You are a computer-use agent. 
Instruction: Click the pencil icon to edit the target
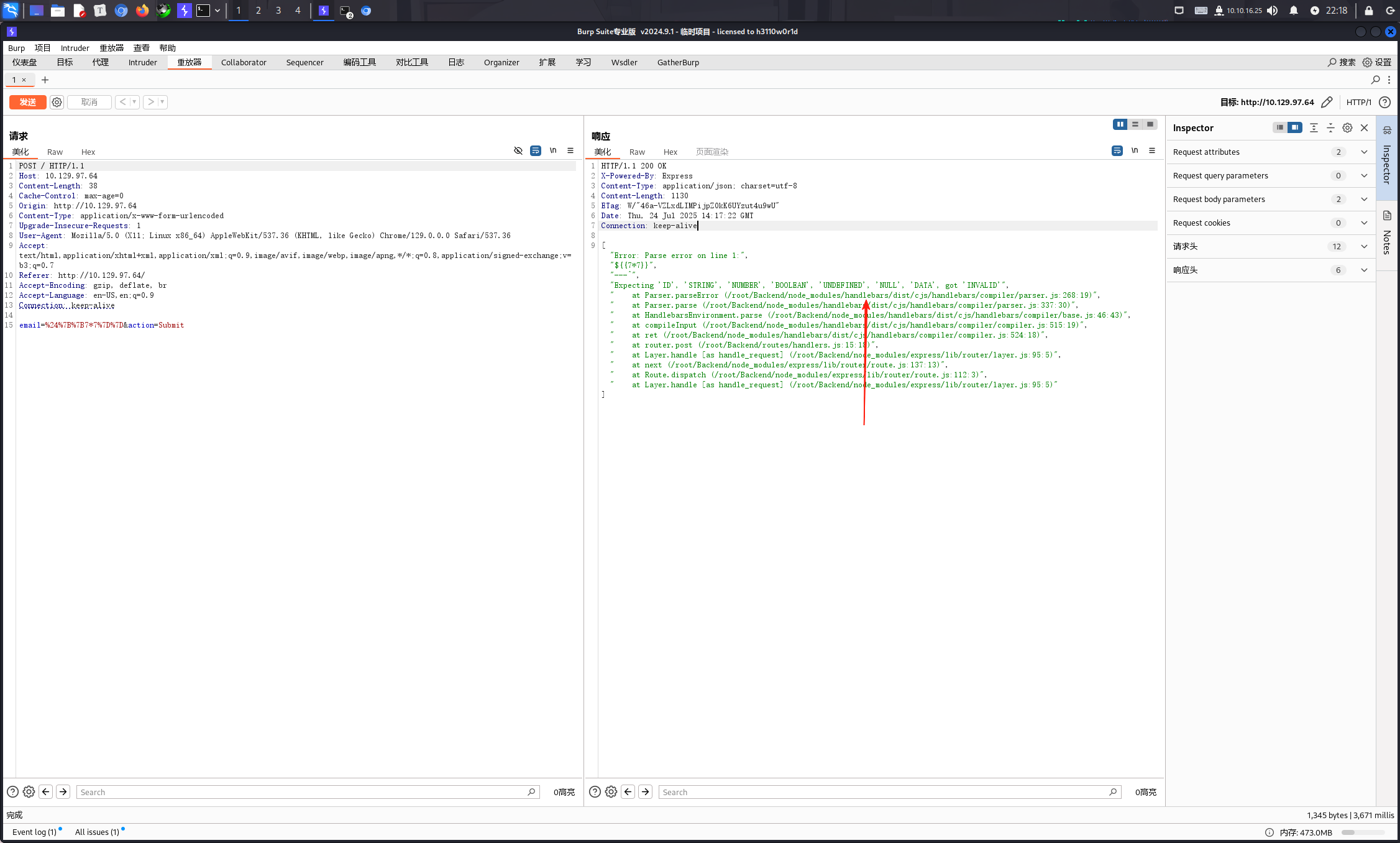pyautogui.click(x=1327, y=102)
